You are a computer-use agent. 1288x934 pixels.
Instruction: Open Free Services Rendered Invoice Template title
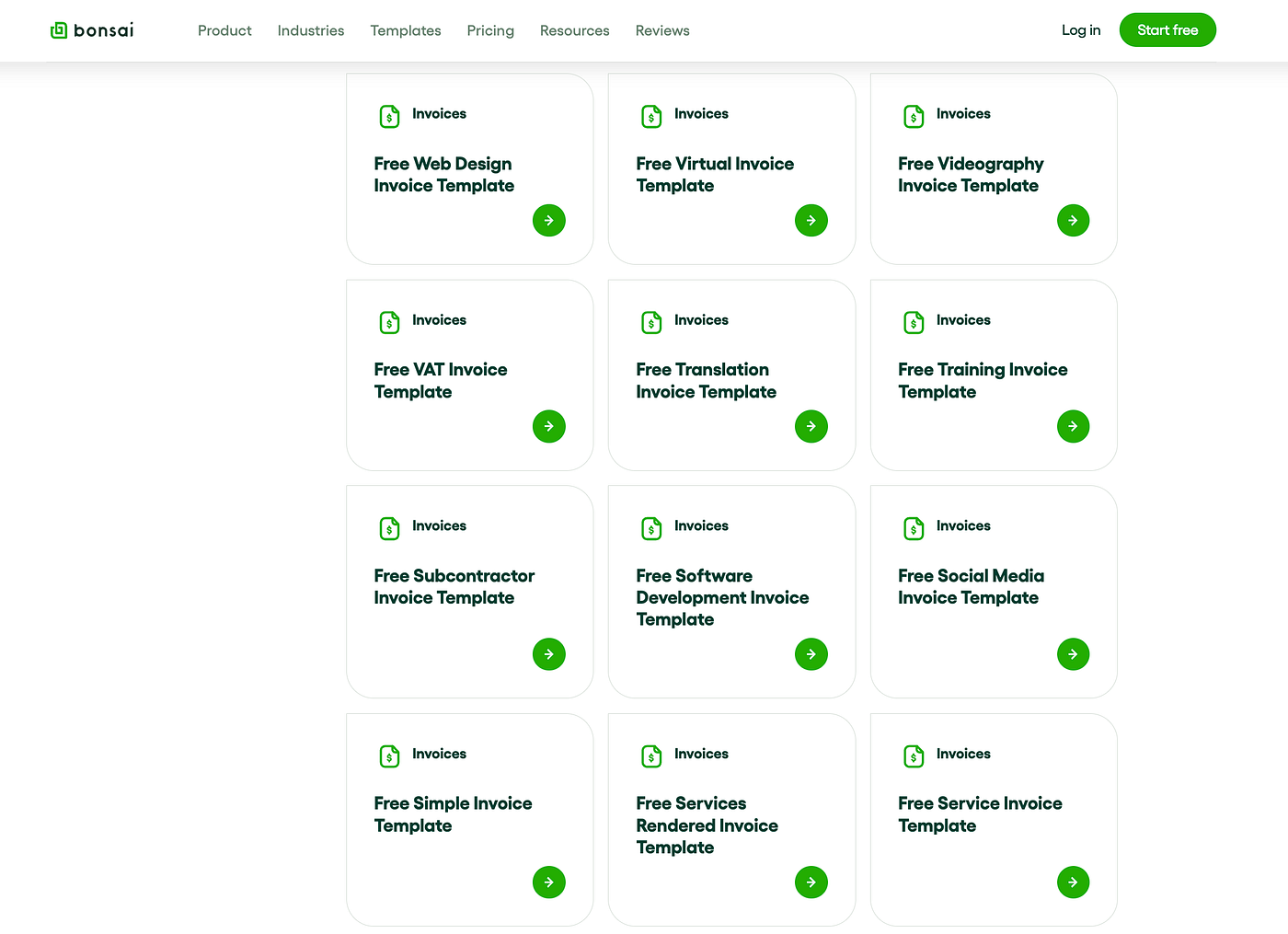pyautogui.click(x=707, y=825)
